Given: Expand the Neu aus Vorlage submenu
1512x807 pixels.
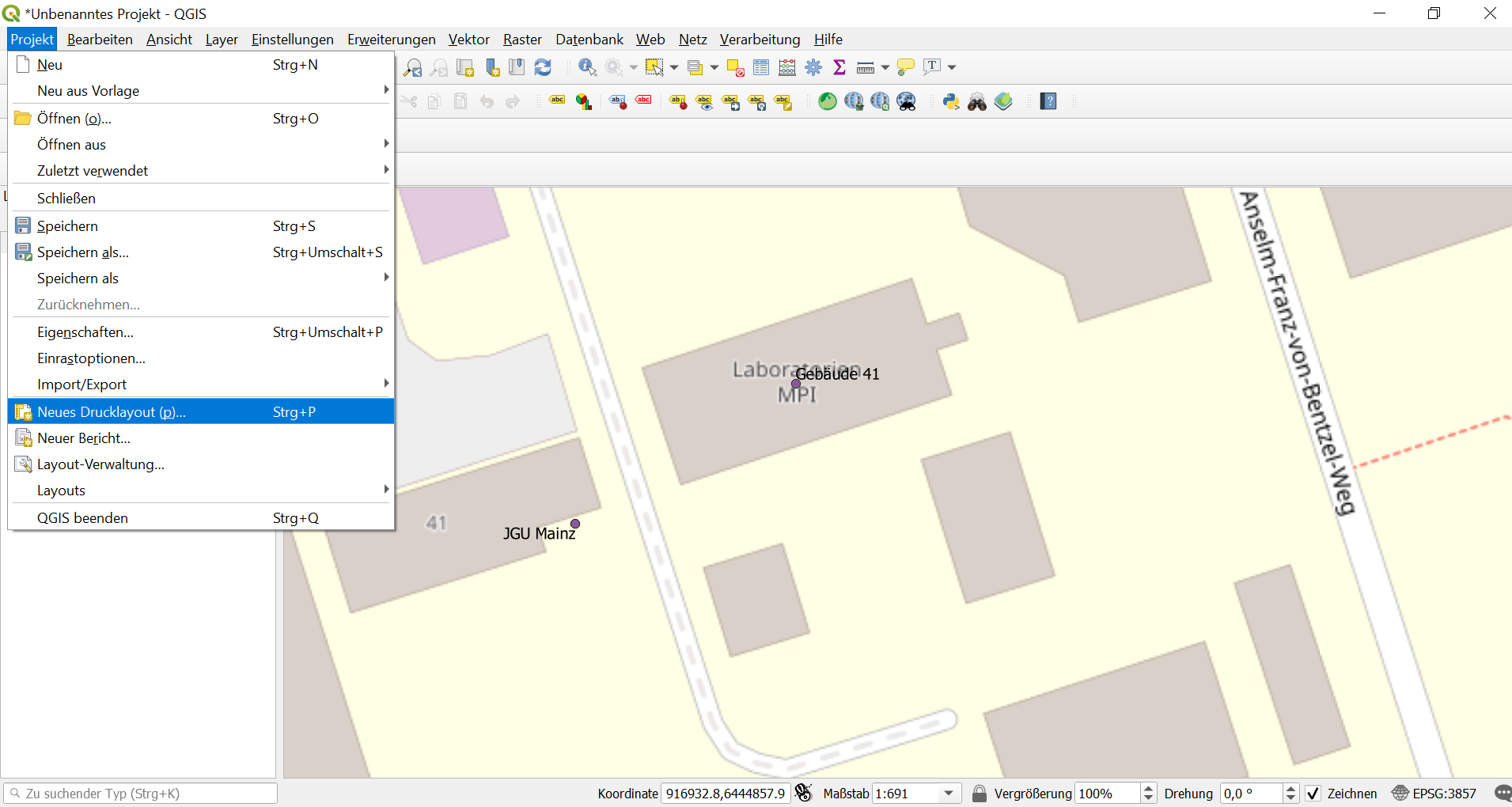Looking at the screenshot, I should [x=201, y=91].
